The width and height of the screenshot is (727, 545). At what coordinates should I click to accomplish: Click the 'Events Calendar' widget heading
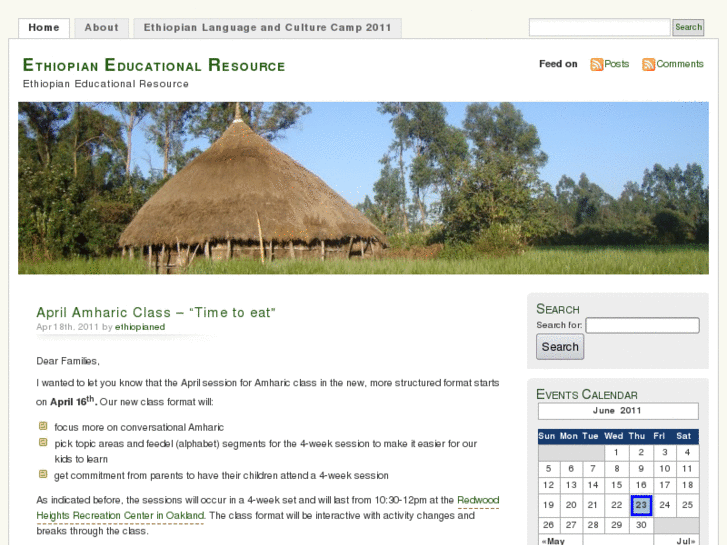tap(587, 395)
